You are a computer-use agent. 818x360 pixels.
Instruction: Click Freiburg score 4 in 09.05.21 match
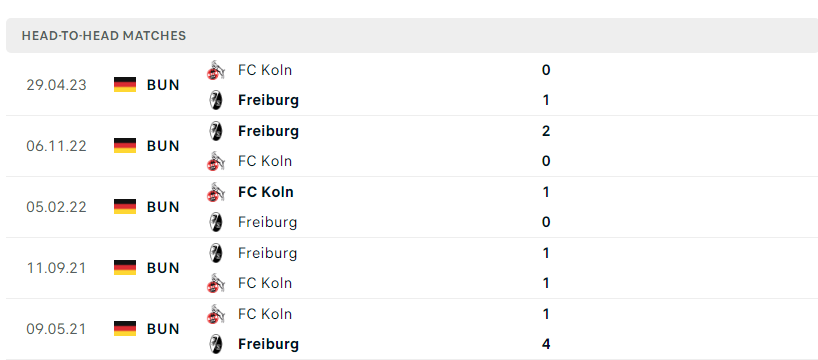pos(546,344)
